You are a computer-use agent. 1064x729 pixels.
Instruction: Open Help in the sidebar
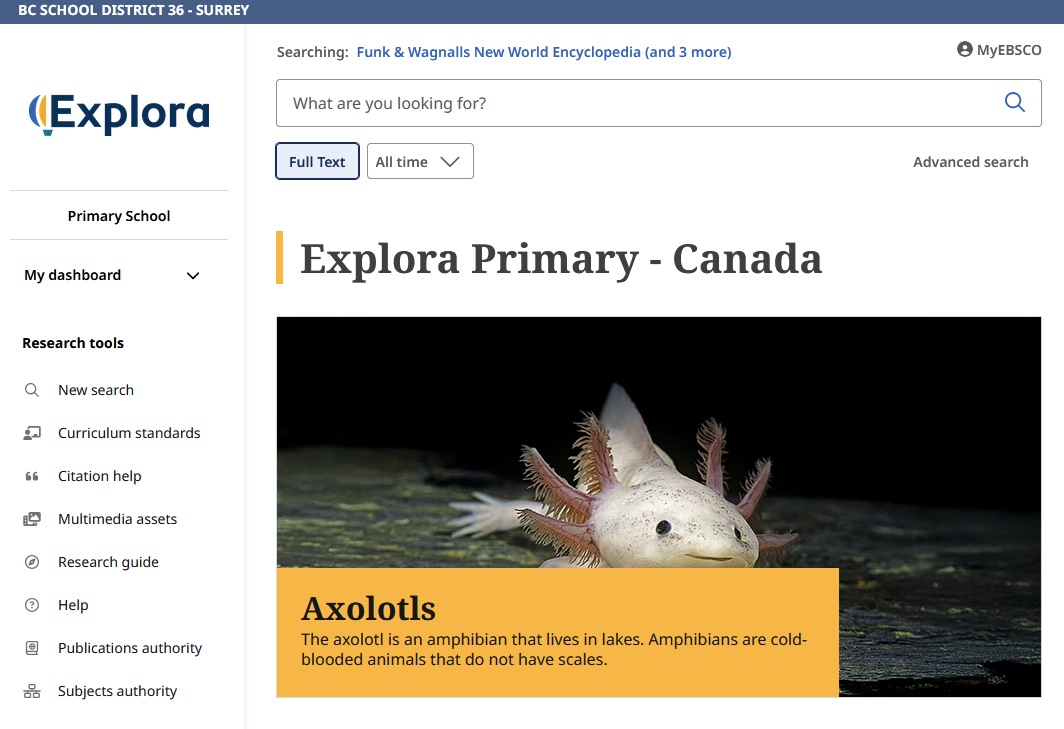click(73, 605)
